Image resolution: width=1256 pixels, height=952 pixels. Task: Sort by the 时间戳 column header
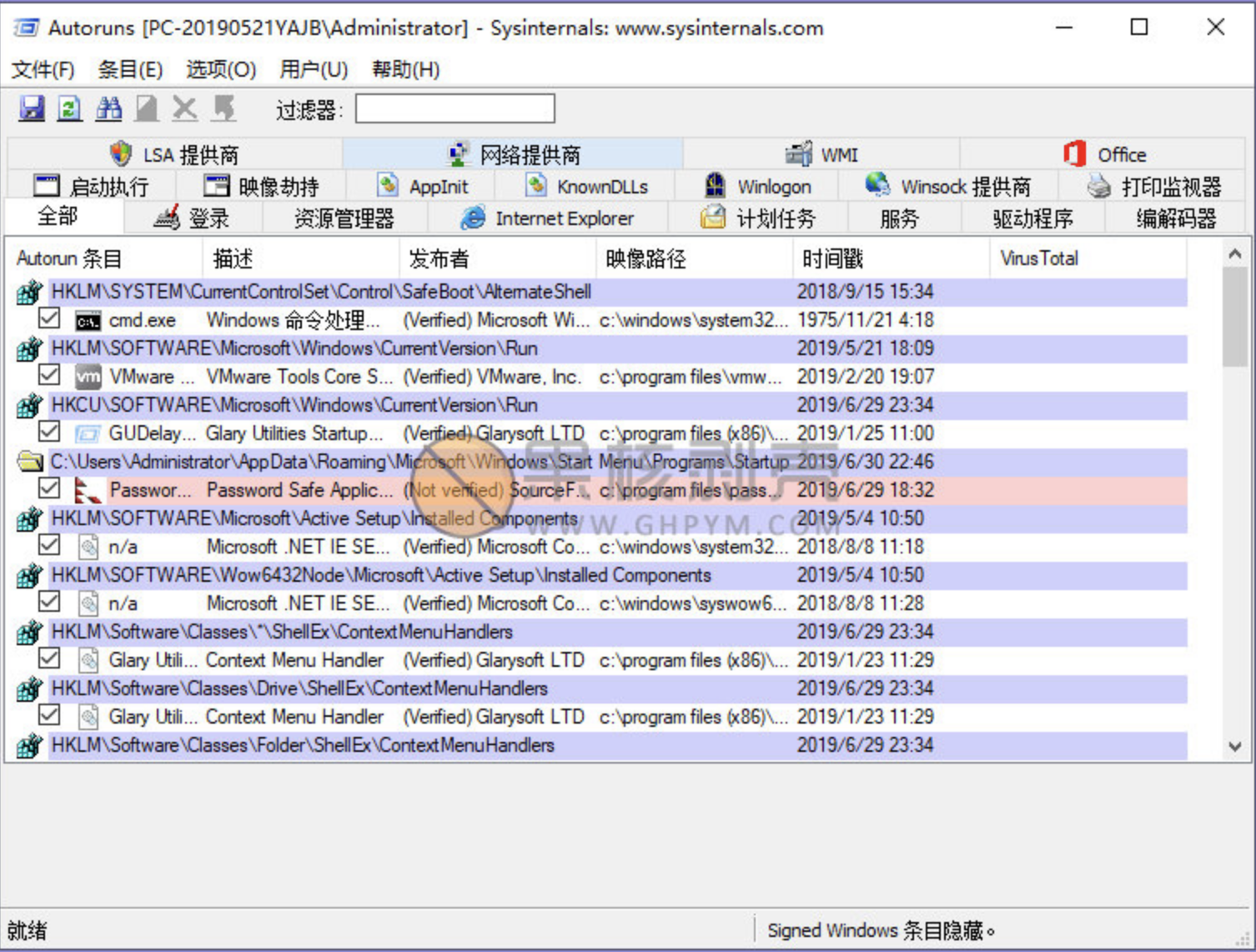pyautogui.click(x=891, y=259)
